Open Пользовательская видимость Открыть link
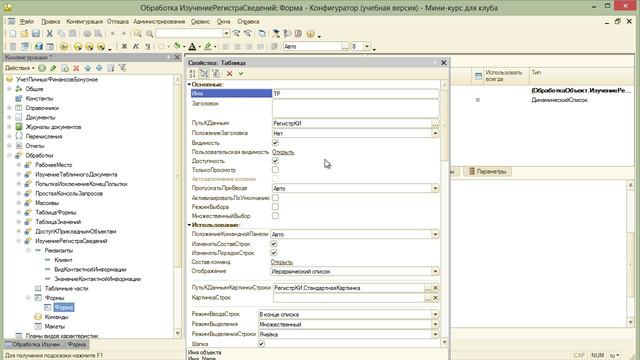640x360 pixels. [283, 152]
